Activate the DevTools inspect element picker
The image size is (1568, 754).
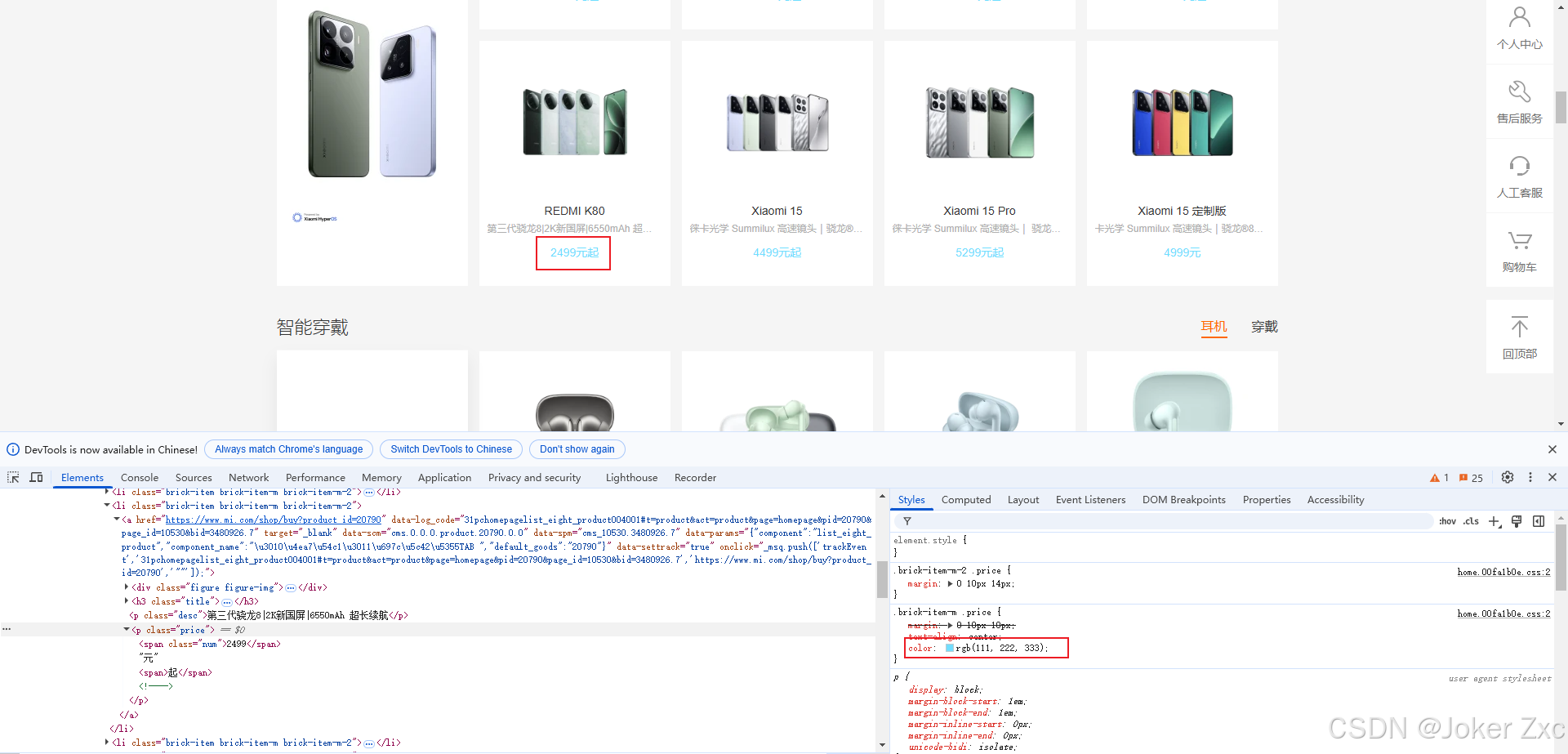coord(13,477)
